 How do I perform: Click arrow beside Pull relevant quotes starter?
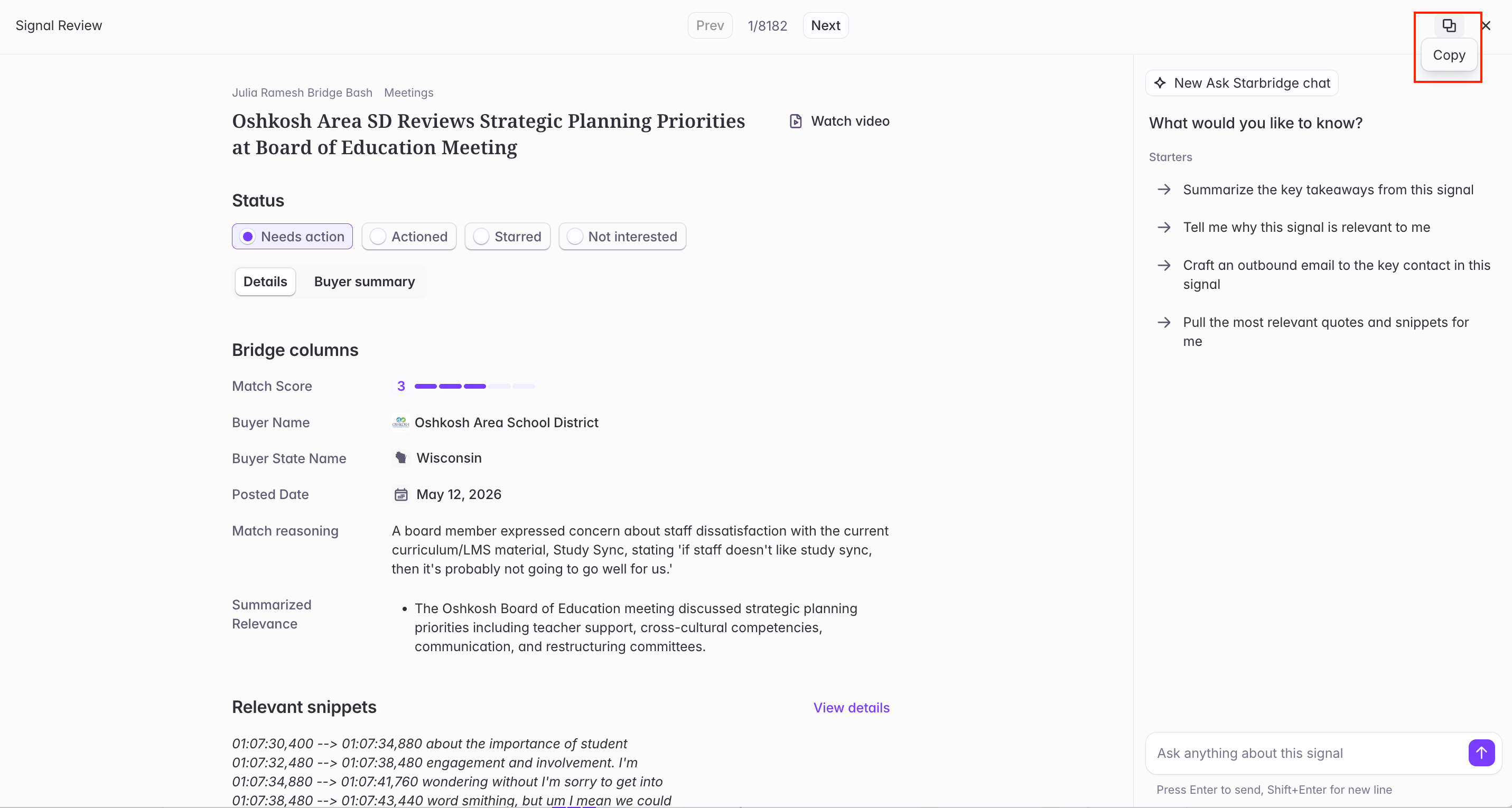click(x=1164, y=322)
